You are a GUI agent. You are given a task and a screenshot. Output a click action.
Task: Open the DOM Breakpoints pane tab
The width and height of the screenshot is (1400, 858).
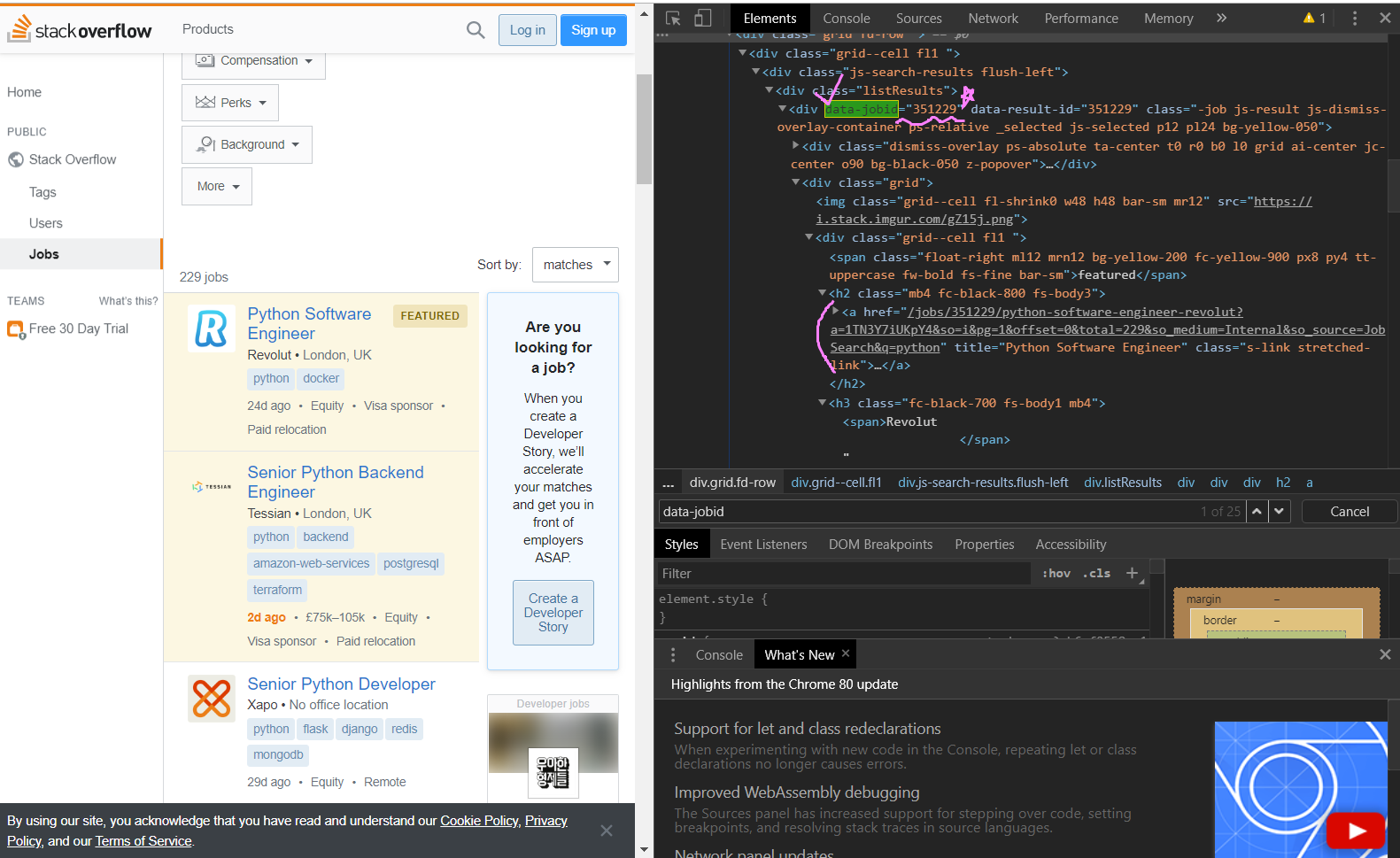(880, 544)
